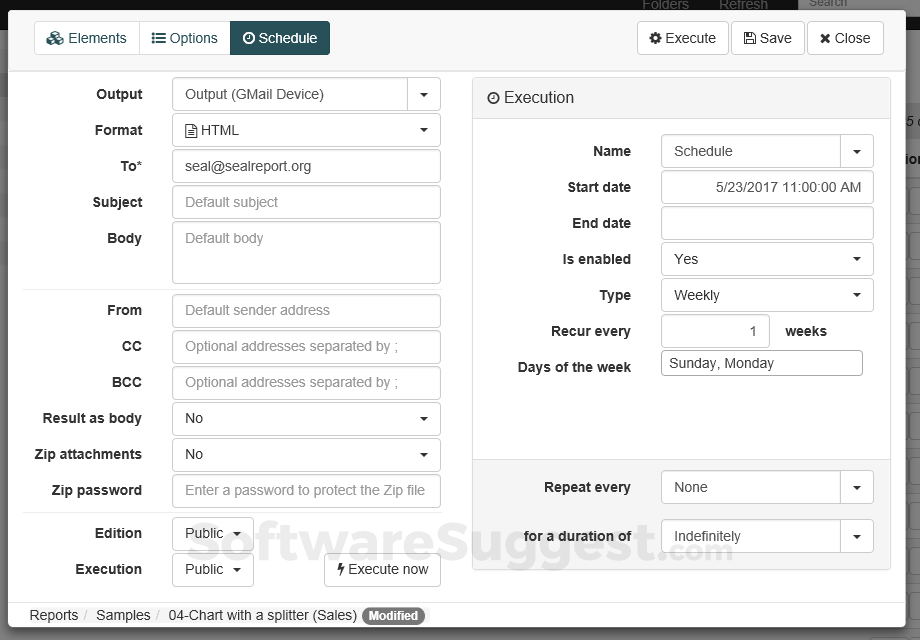Click the Execute now button
Image resolution: width=920 pixels, height=640 pixels.
tap(382, 570)
